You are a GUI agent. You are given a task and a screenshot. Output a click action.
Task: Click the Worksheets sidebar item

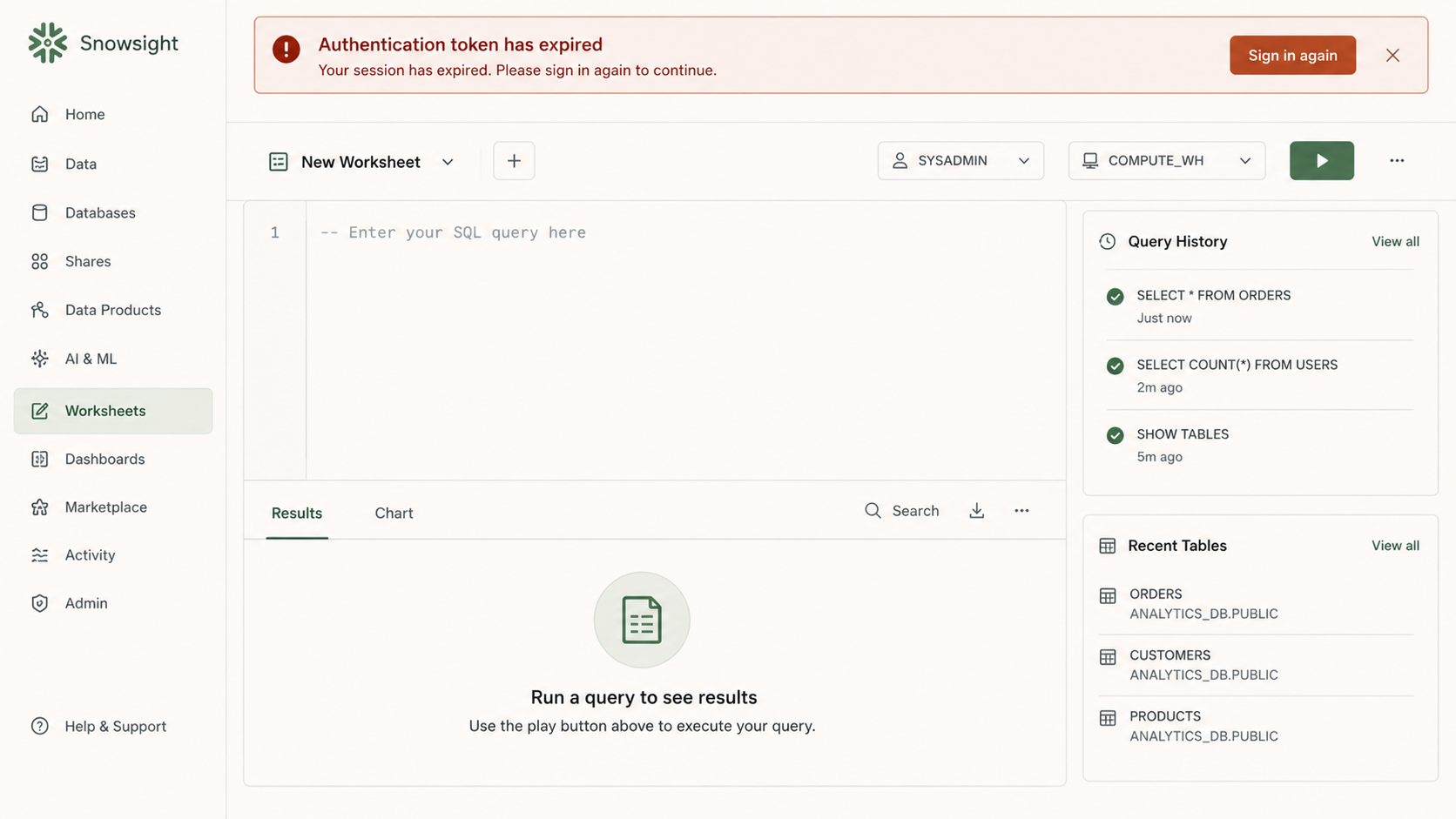pos(113,411)
